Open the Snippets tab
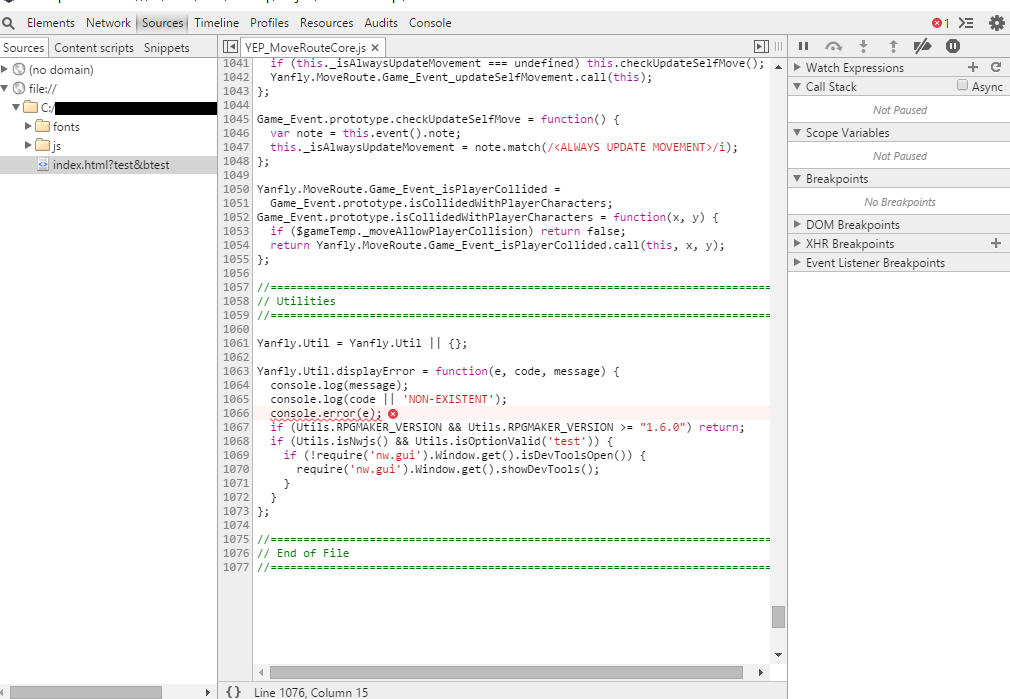Screen dimensions: 1010x699 click(x=167, y=48)
